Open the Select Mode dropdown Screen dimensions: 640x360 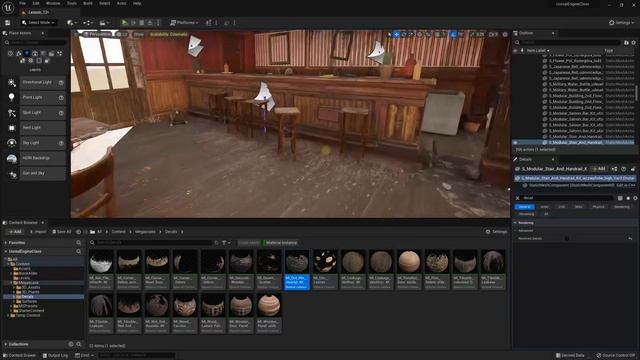point(39,23)
